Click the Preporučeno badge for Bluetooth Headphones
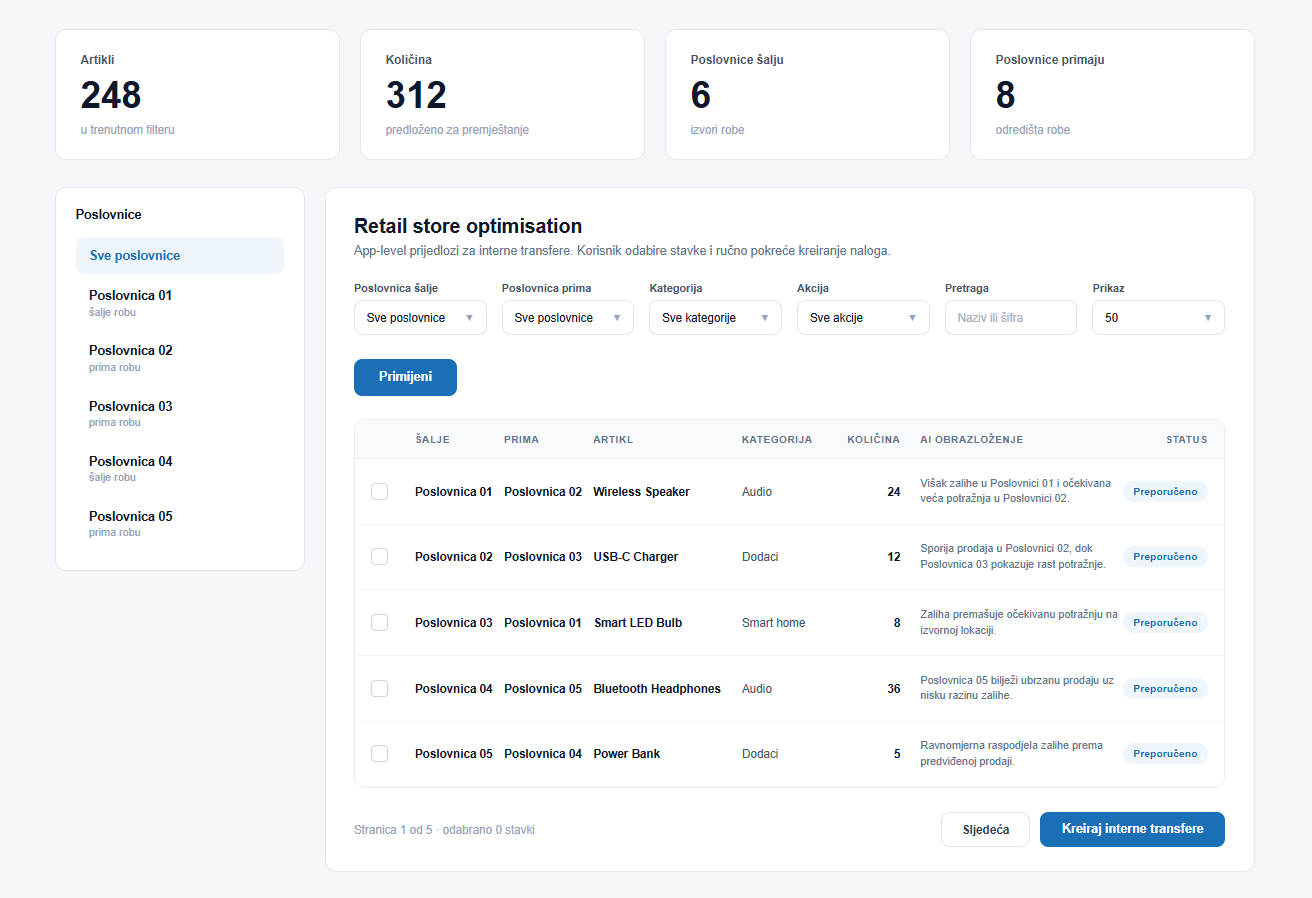The image size is (1312, 898). 1165,688
